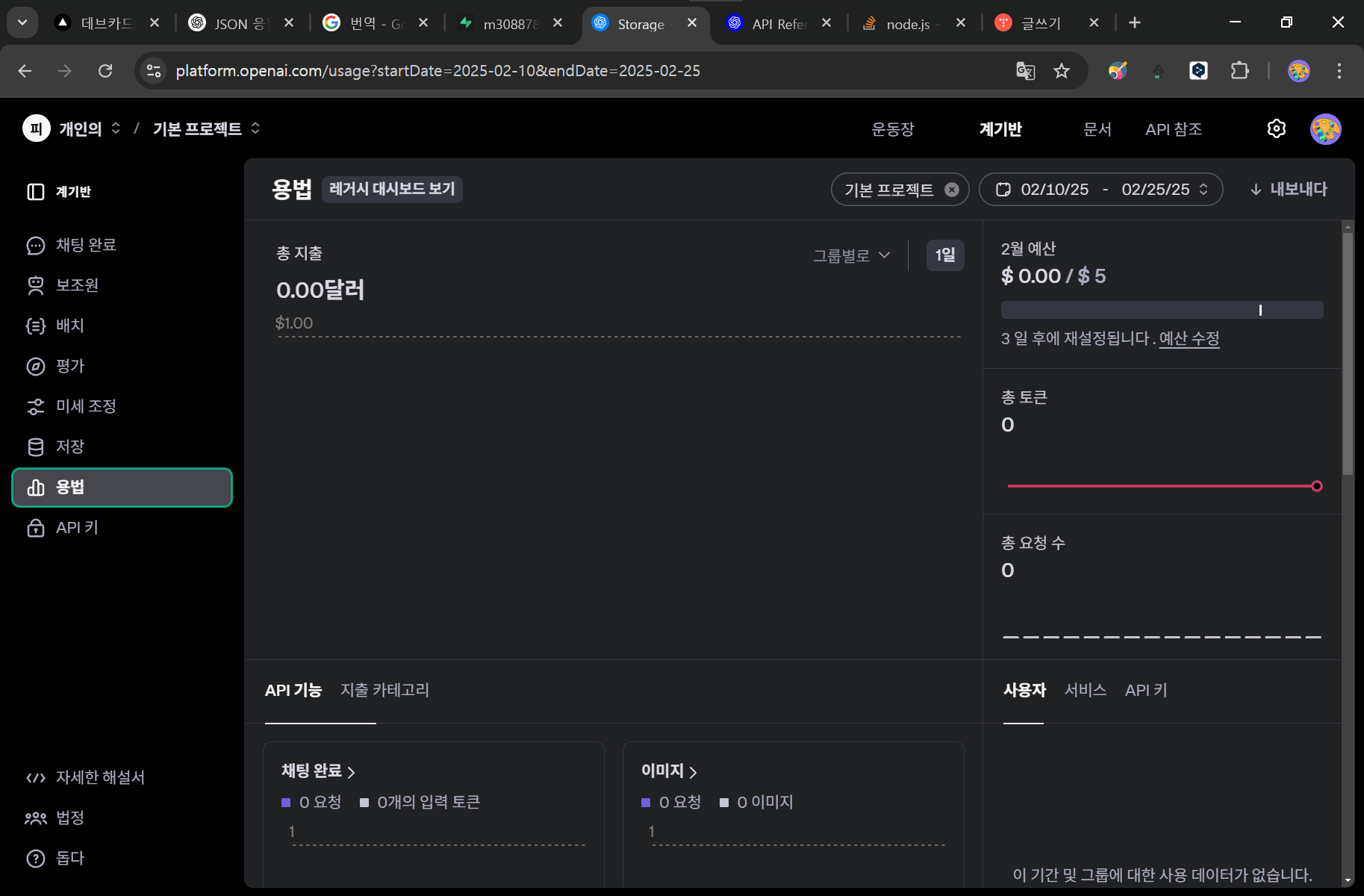1364x896 pixels.
Task: Open Chrome three-dot menu
Action: point(1339,71)
